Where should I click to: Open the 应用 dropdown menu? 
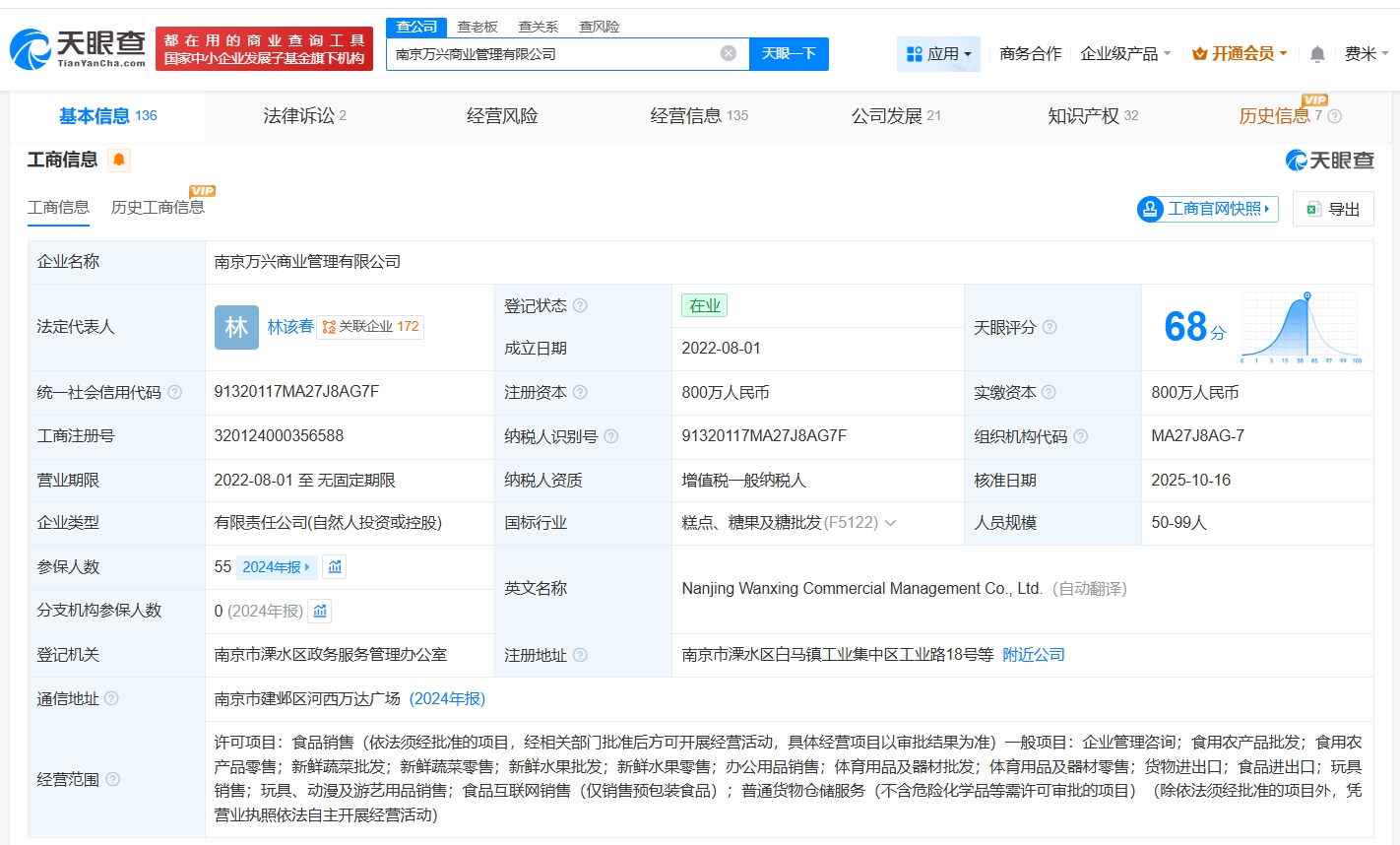938,54
